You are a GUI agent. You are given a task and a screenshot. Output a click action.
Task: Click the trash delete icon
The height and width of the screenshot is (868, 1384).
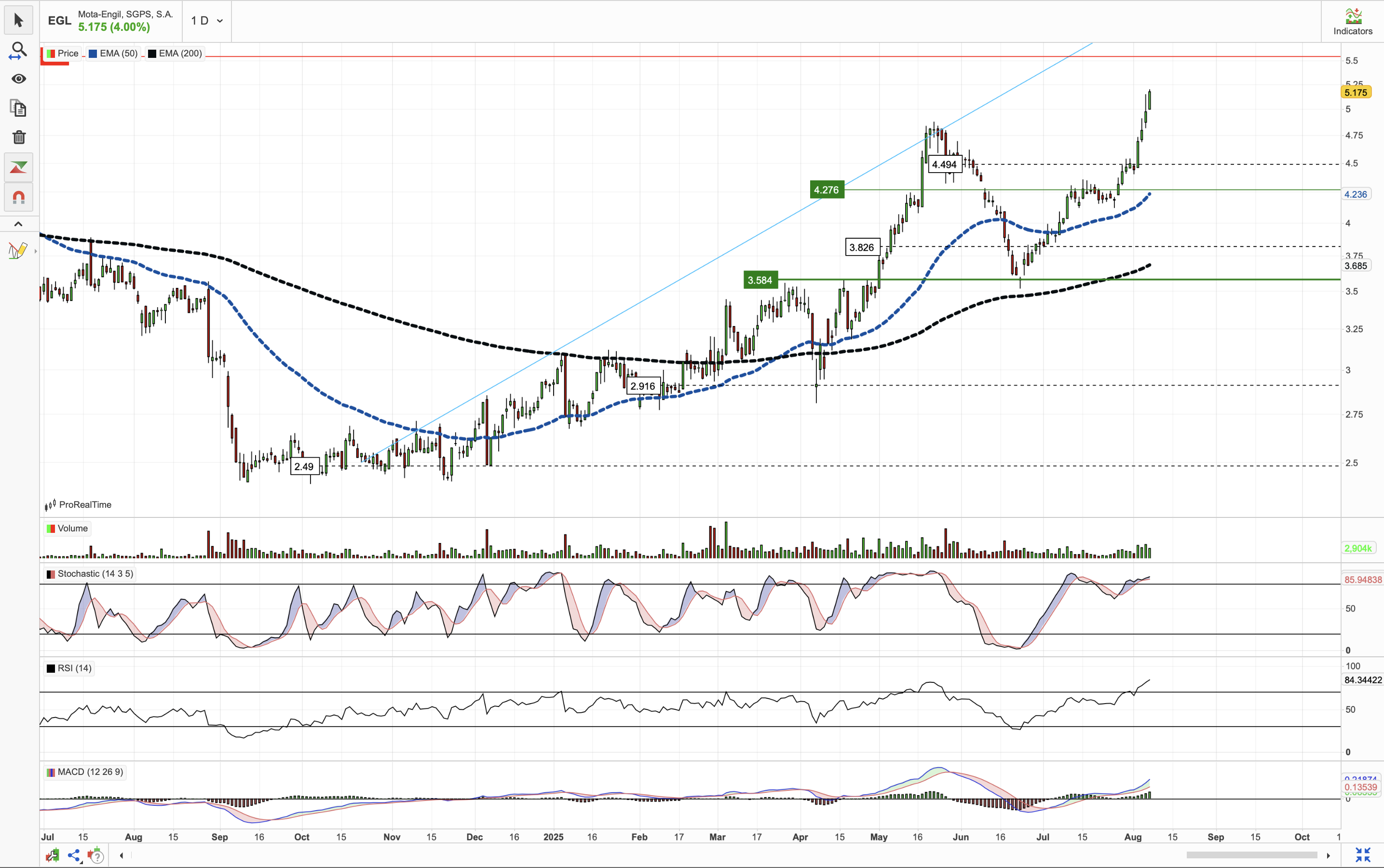[18, 137]
